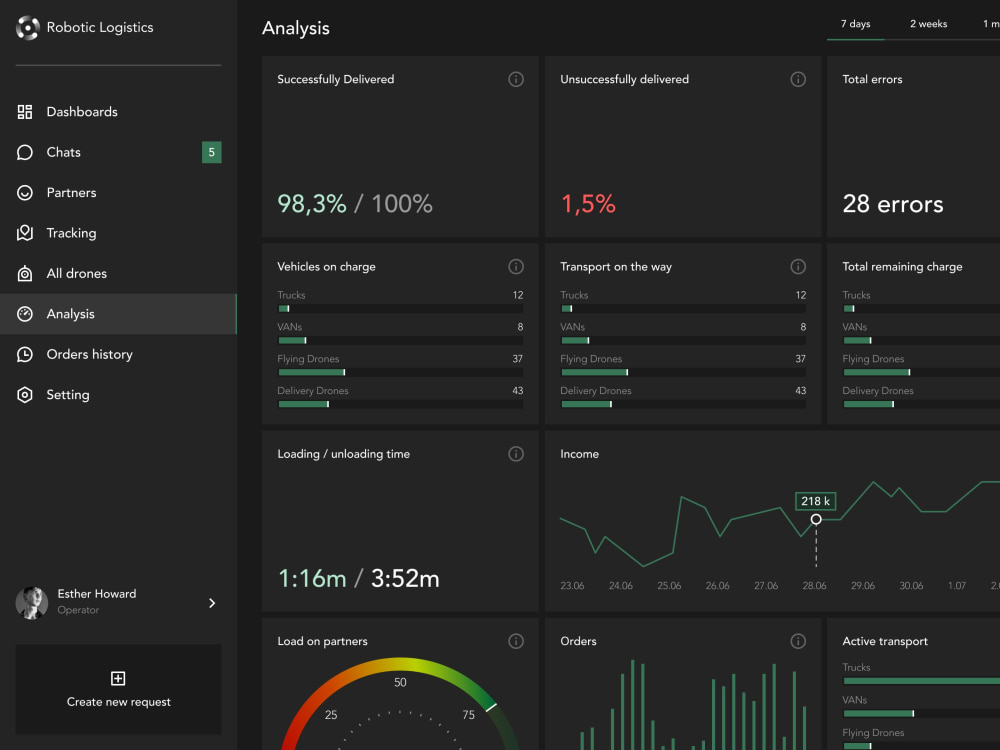
Task: Show info for Load on partners
Action: (x=516, y=641)
